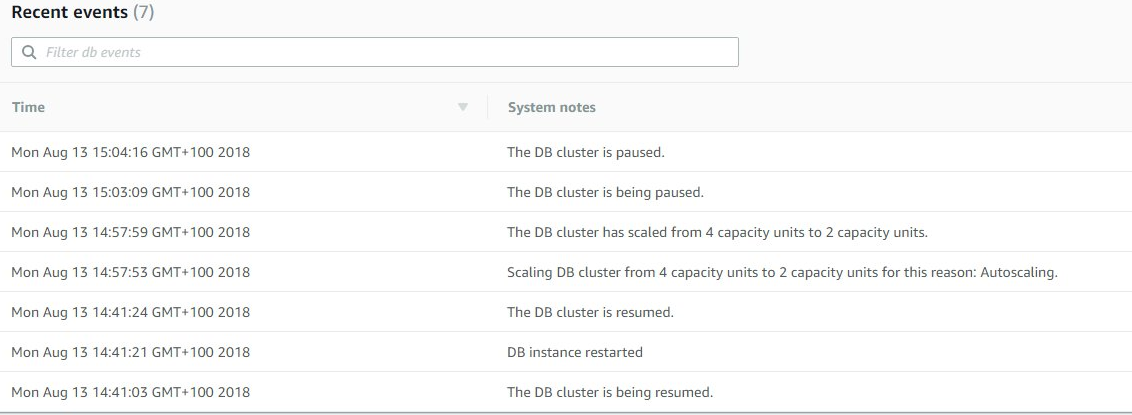Select 'The DB cluster is resumed.' note
Screen dimensions: 1132x415
(590, 312)
